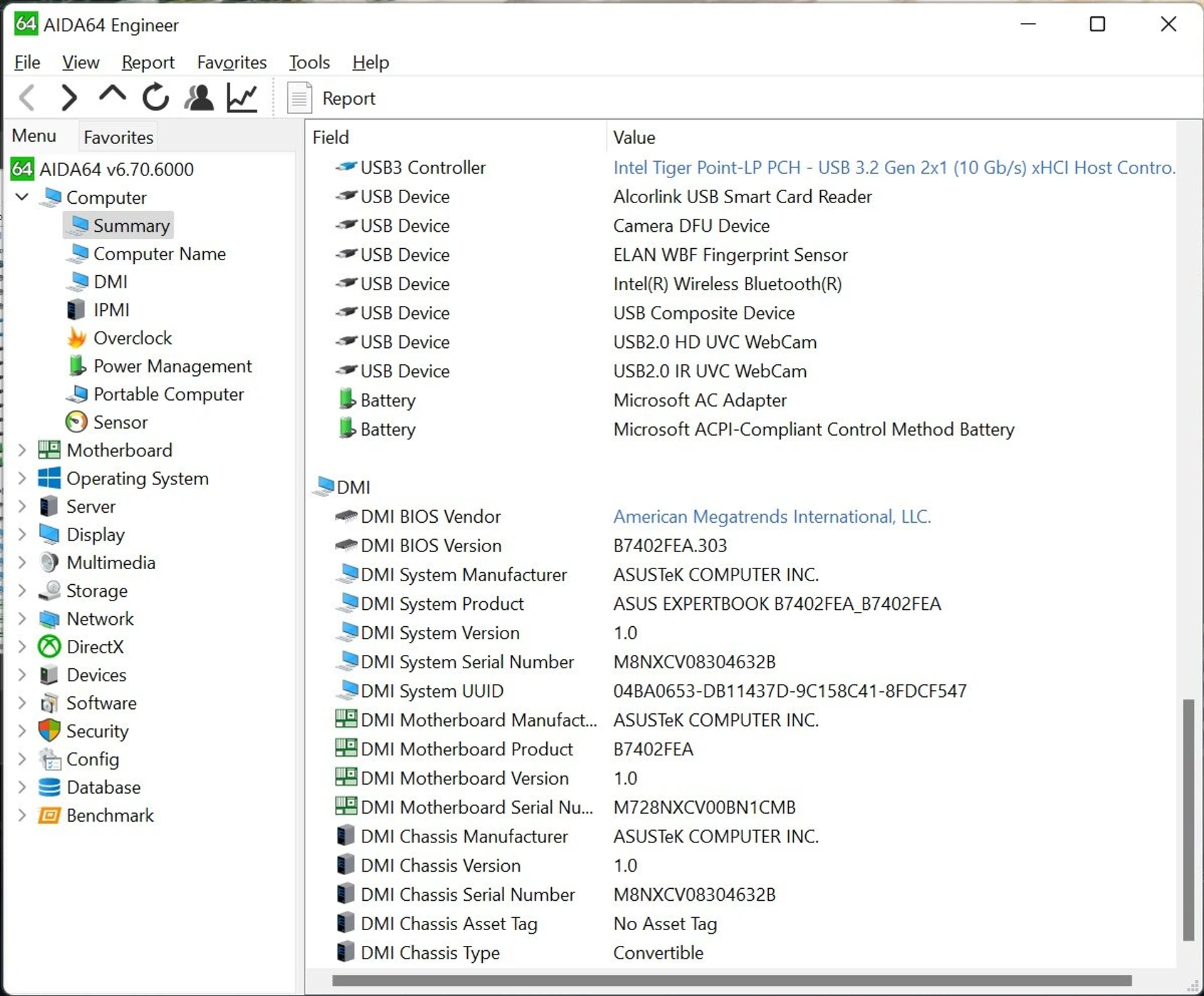Select the DMI System UUID row

[x=741, y=691]
